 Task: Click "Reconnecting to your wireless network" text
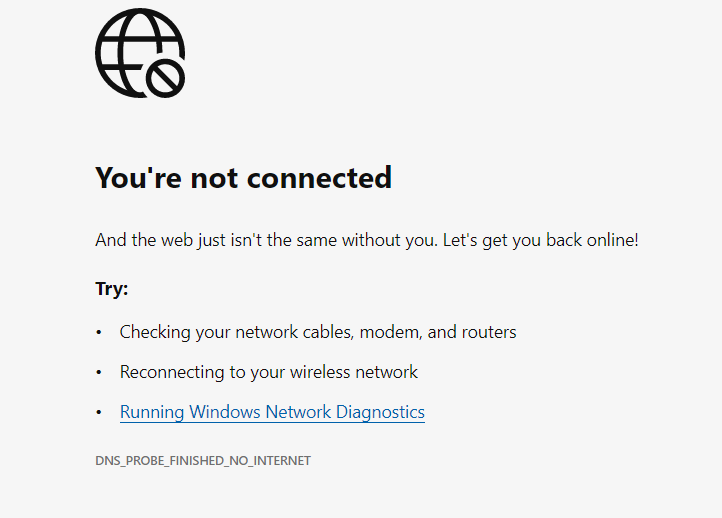point(269,372)
